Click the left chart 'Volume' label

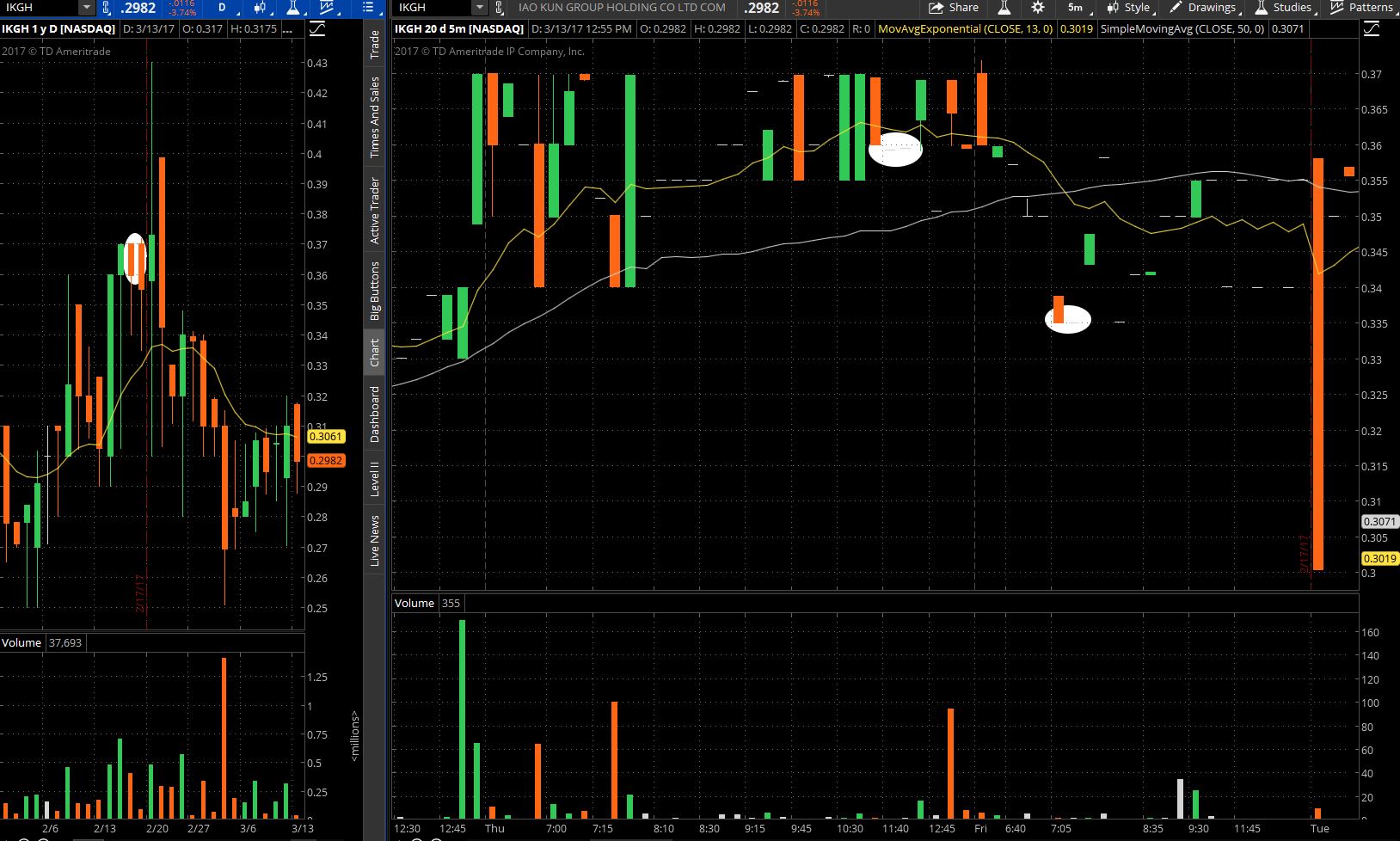[21, 642]
